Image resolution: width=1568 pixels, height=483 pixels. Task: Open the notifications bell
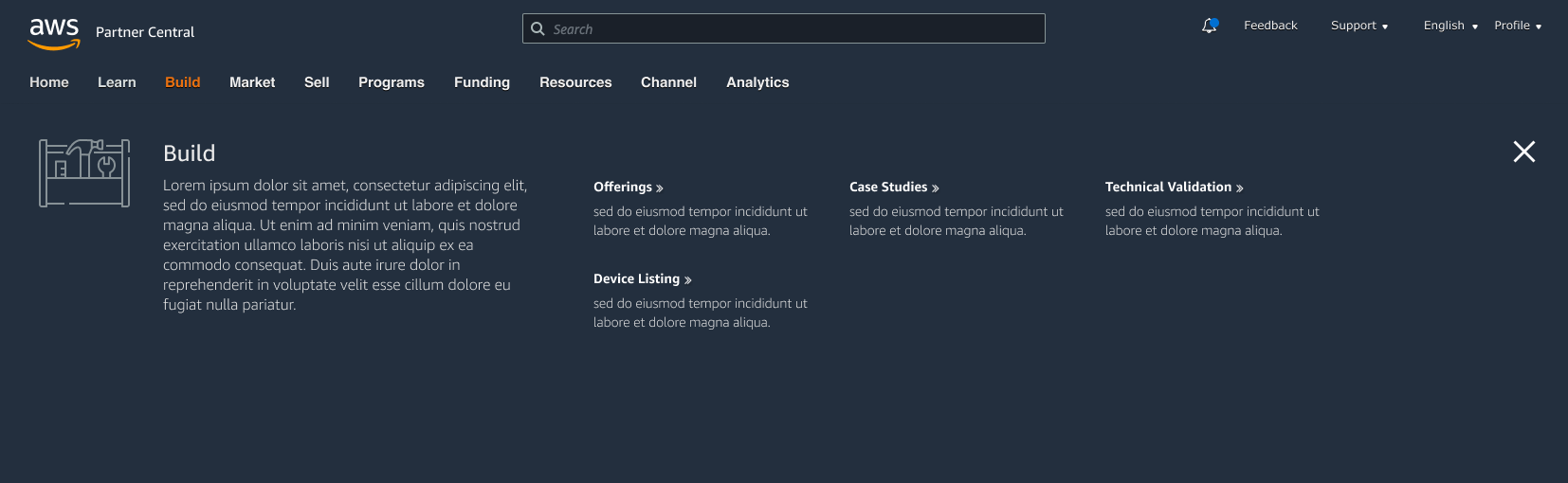[x=1209, y=26]
